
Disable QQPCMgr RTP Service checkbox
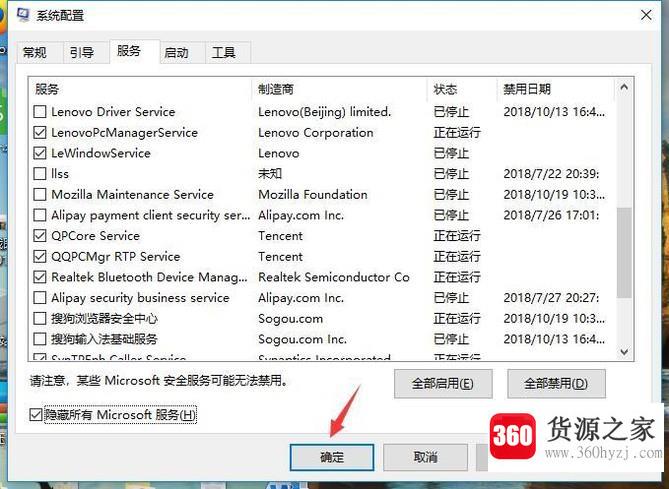40,256
